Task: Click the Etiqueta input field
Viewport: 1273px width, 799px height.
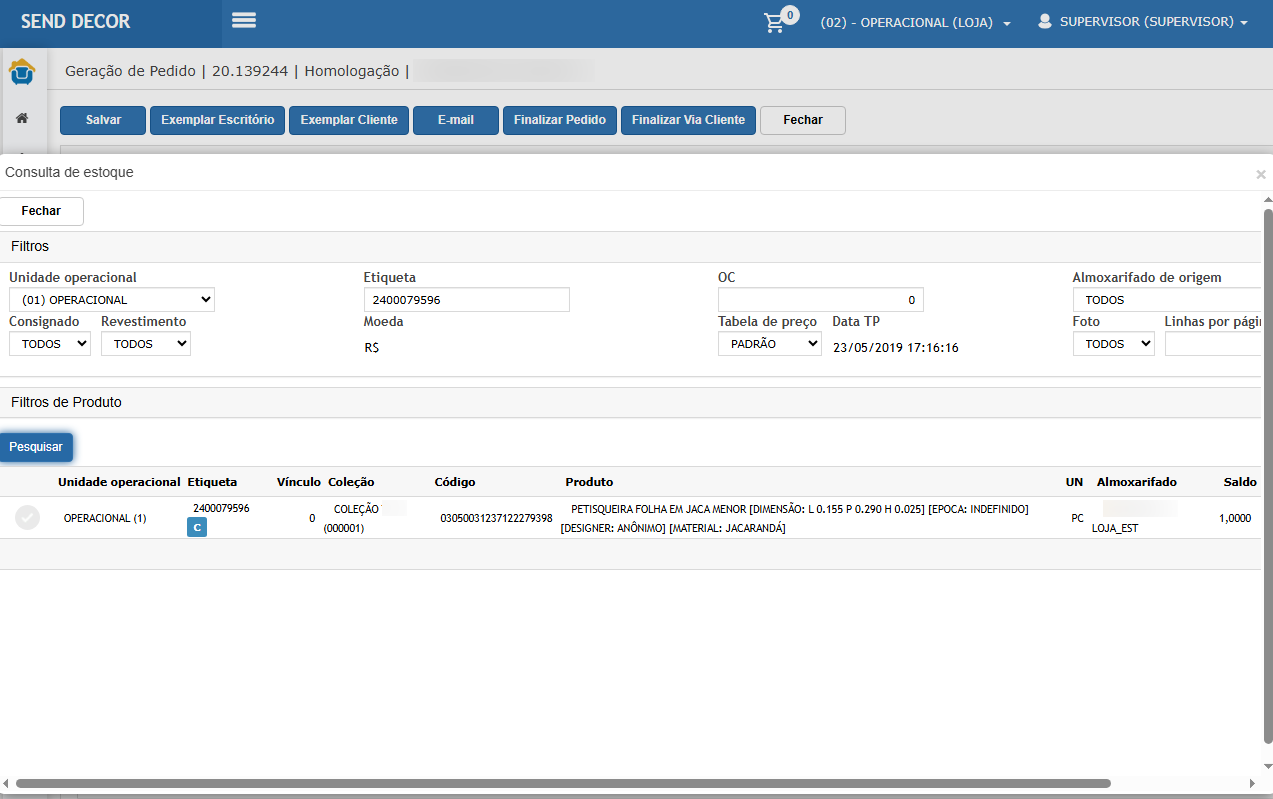Action: tap(467, 299)
